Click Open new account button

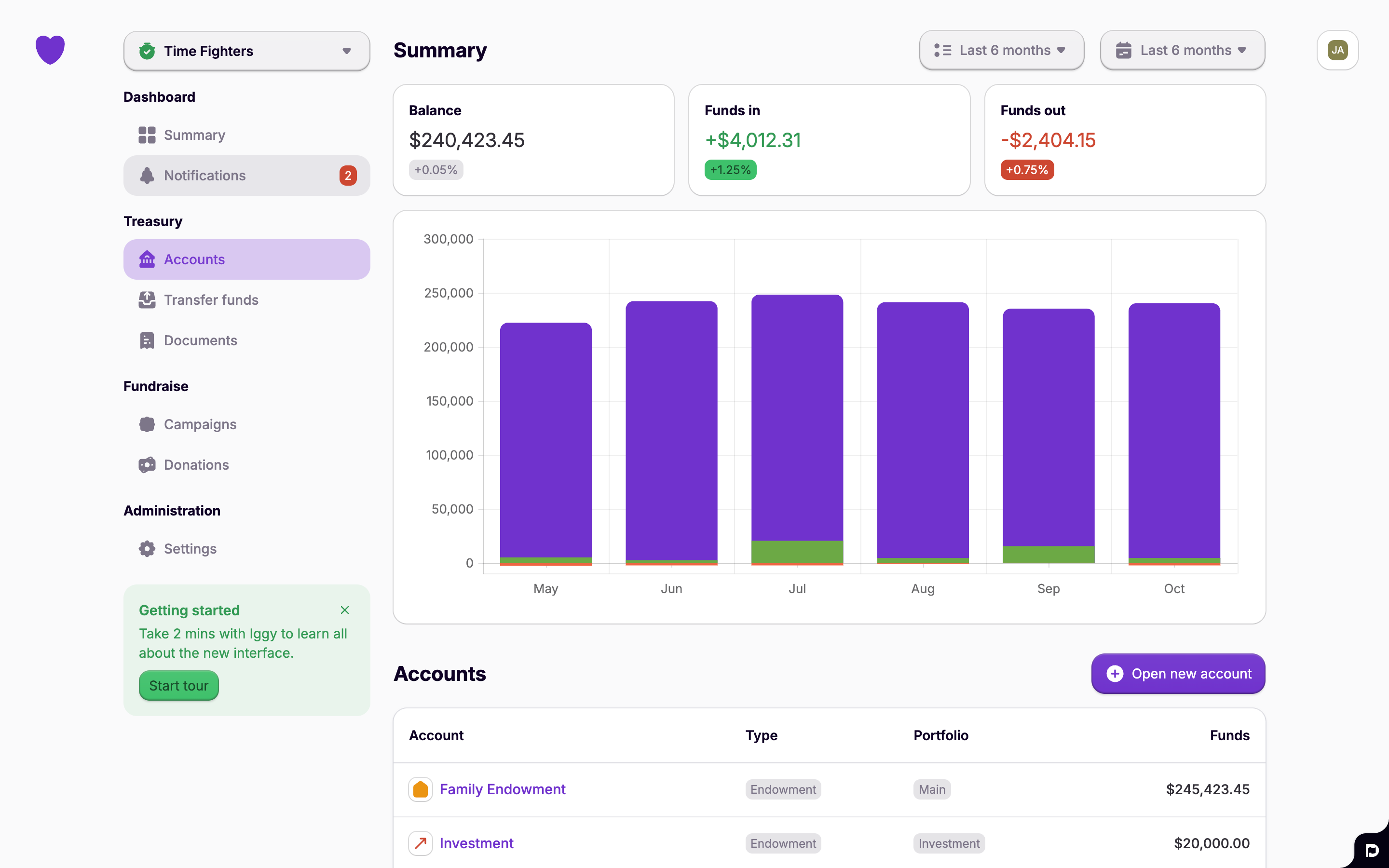point(1178,673)
